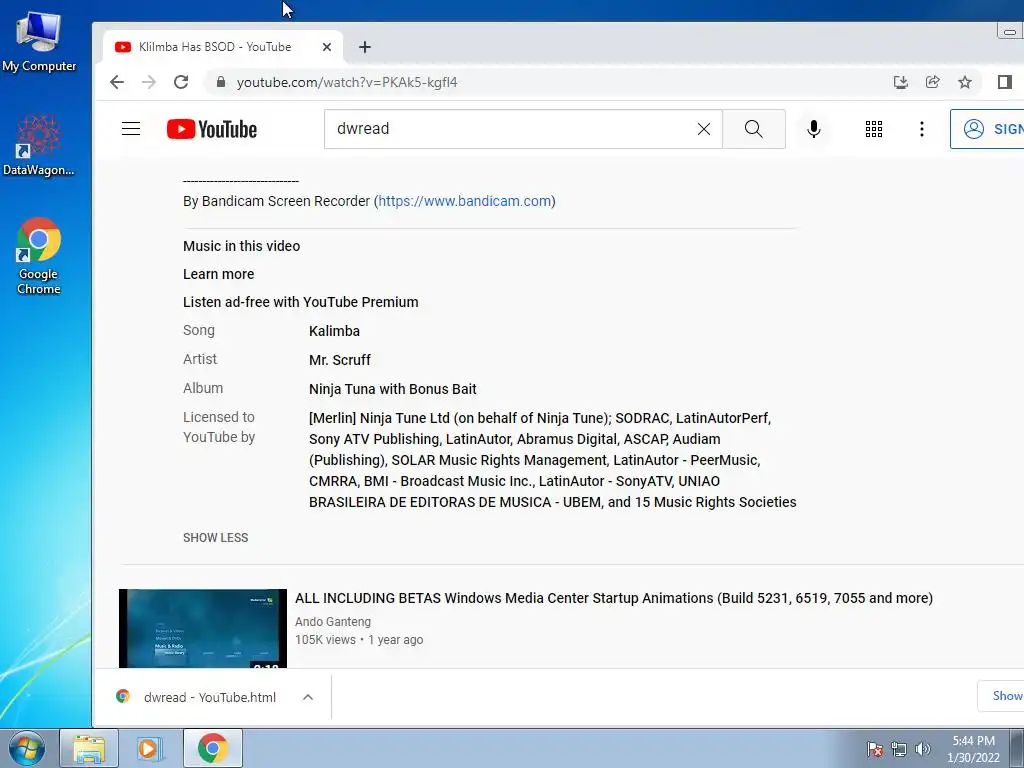This screenshot has height=768, width=1024.
Task: Click the address bar URL
Action: [347, 82]
